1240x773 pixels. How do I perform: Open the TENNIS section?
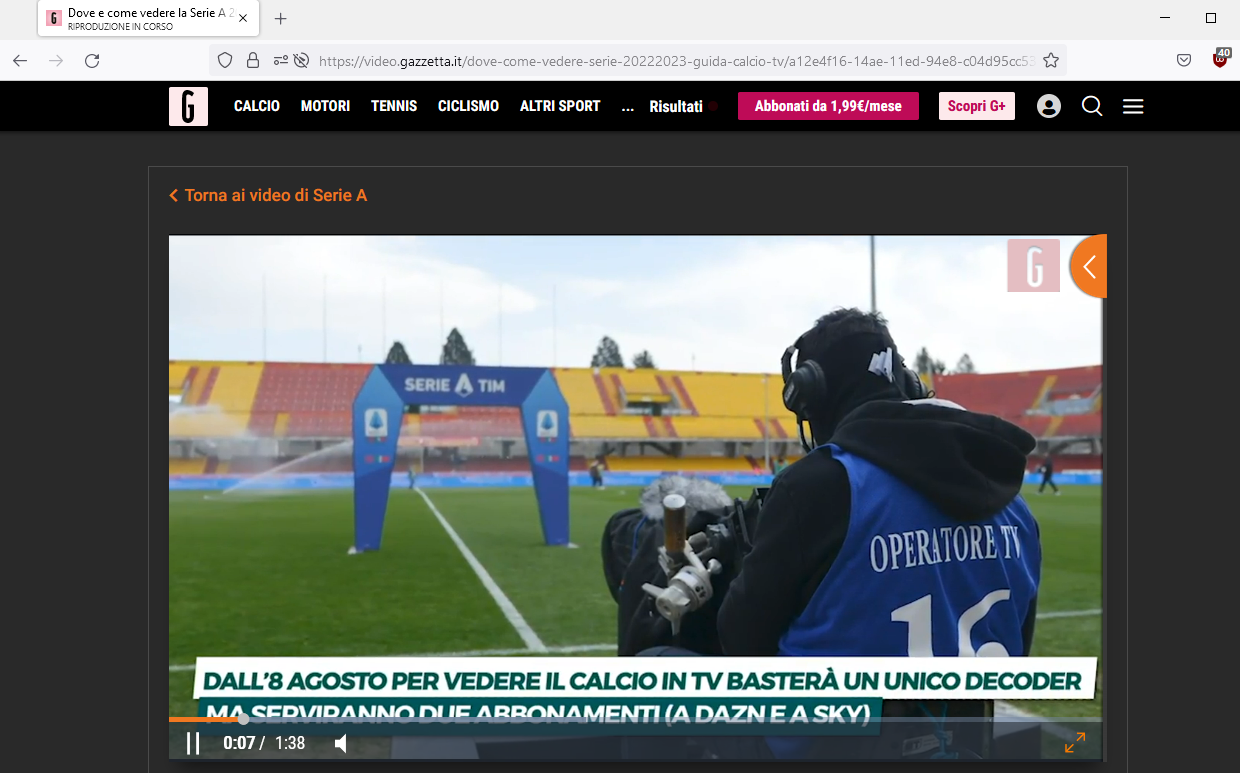click(x=394, y=106)
